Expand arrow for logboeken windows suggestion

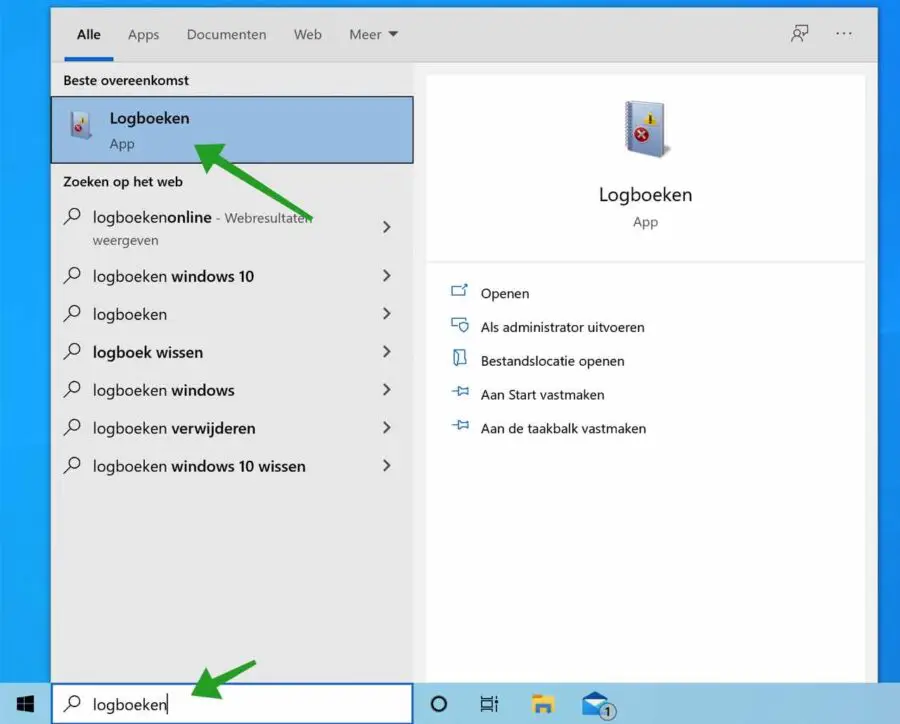click(387, 389)
